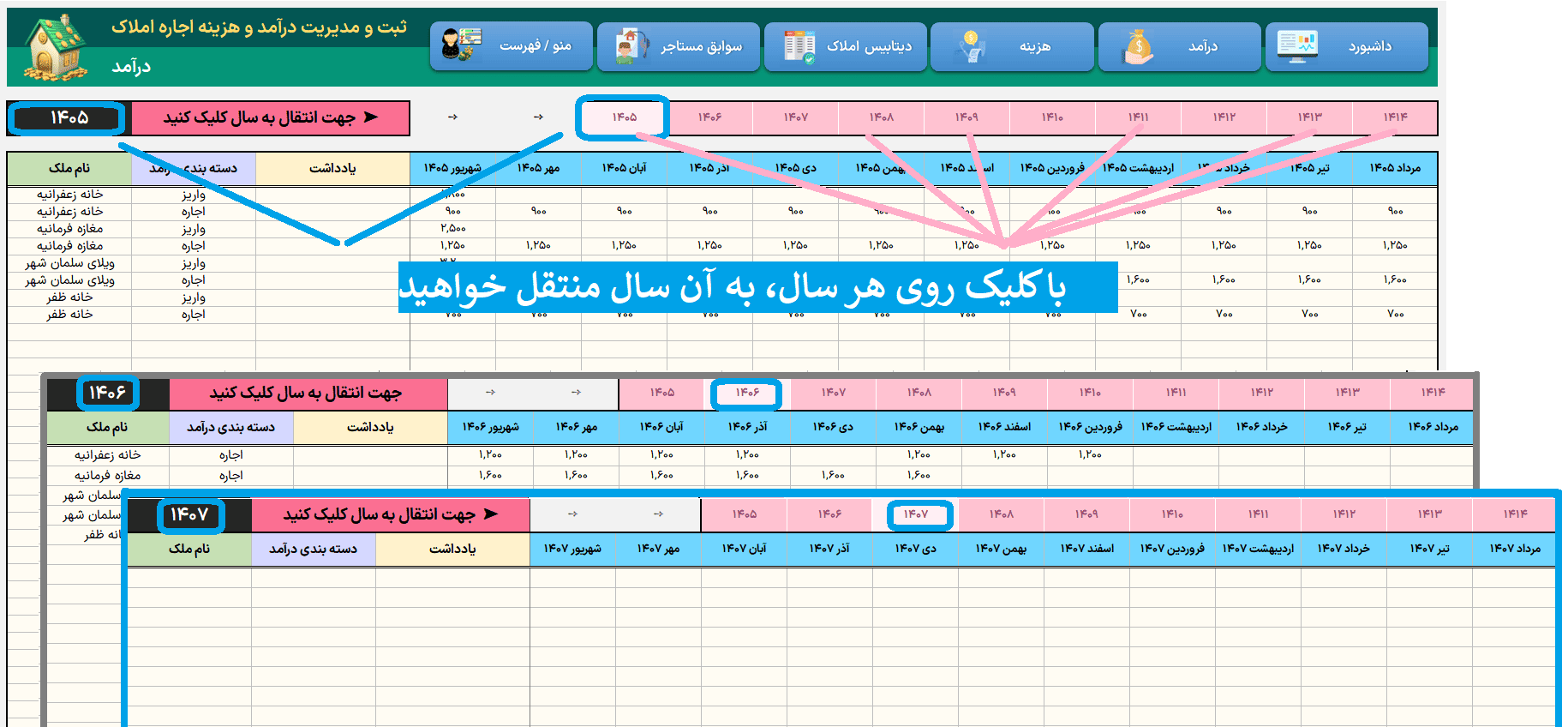This screenshot has width=1568, height=727.
Task: Select the تیر ۱۴۰۵ month header
Action: click(x=1309, y=168)
